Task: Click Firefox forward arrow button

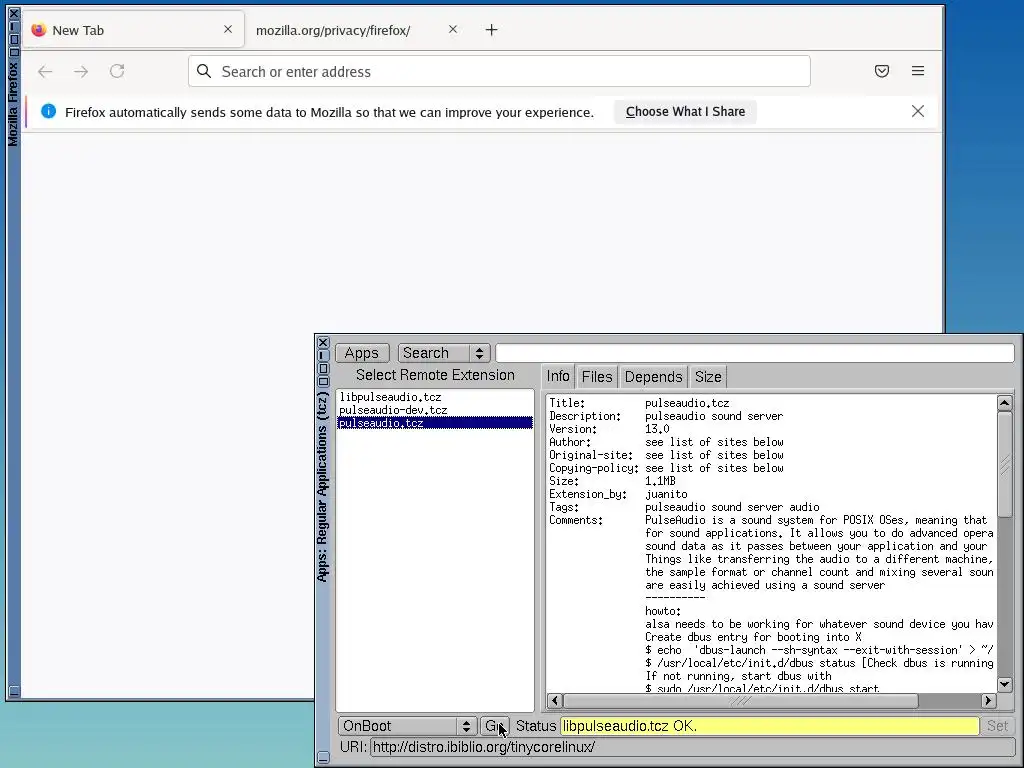Action: pyautogui.click(x=81, y=71)
